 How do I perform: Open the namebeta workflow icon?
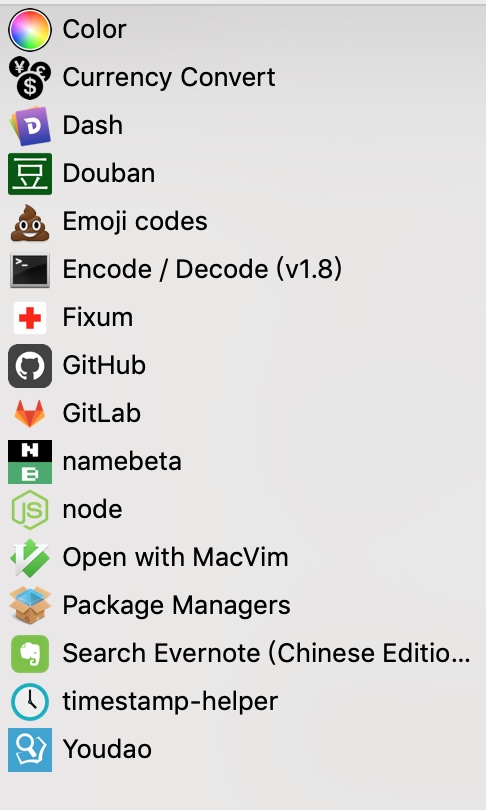(x=30, y=462)
